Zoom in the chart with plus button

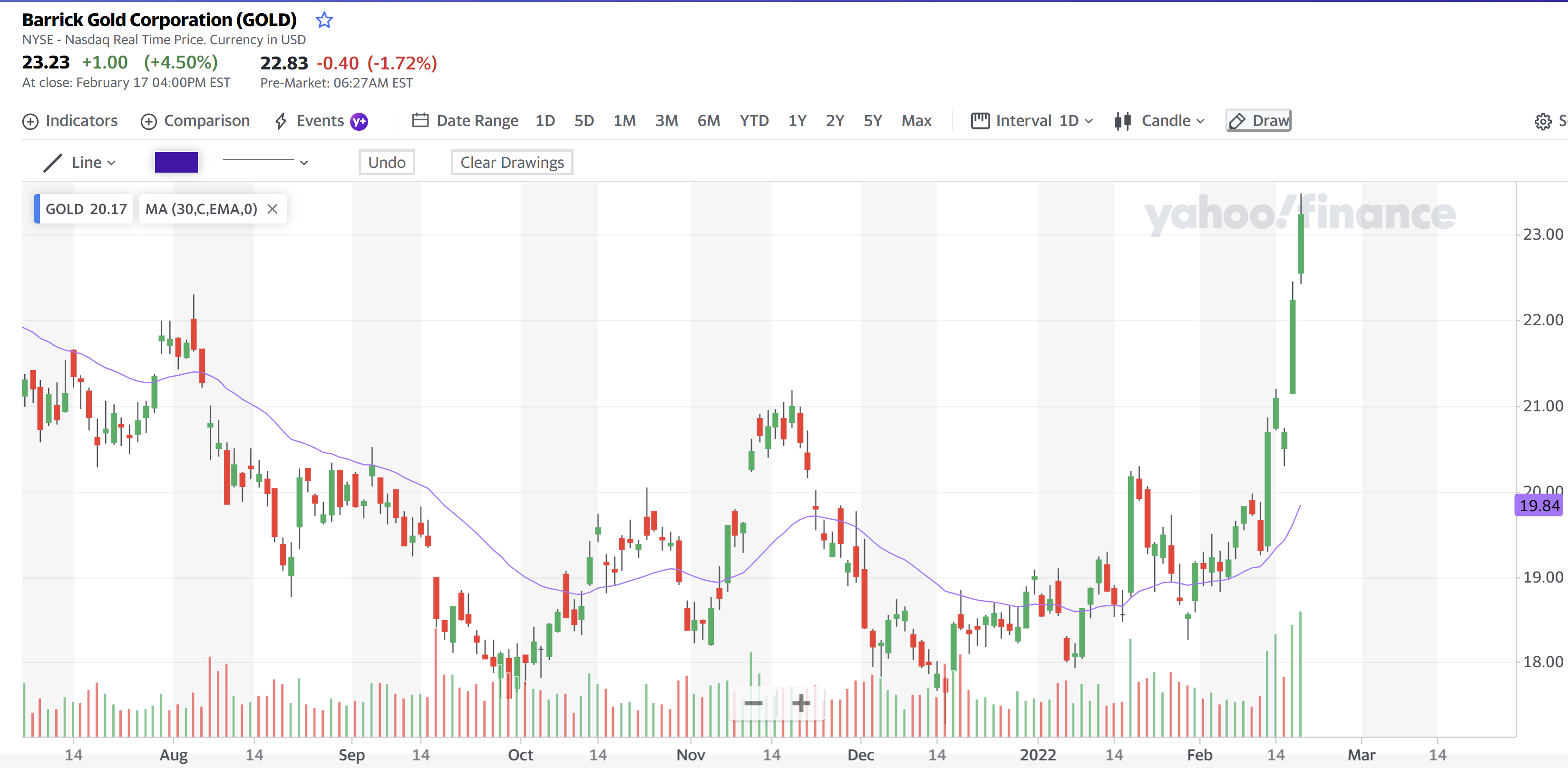(x=801, y=703)
